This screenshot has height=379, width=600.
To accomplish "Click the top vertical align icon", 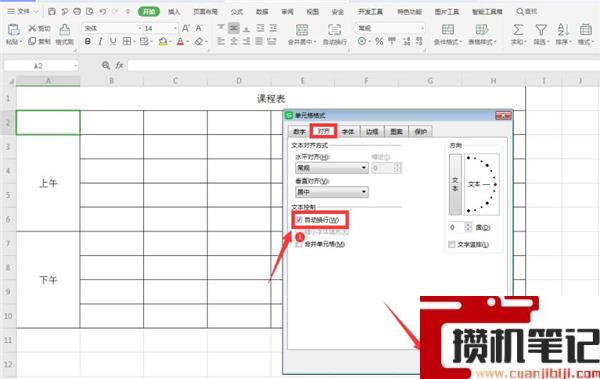I will pos(221,28).
